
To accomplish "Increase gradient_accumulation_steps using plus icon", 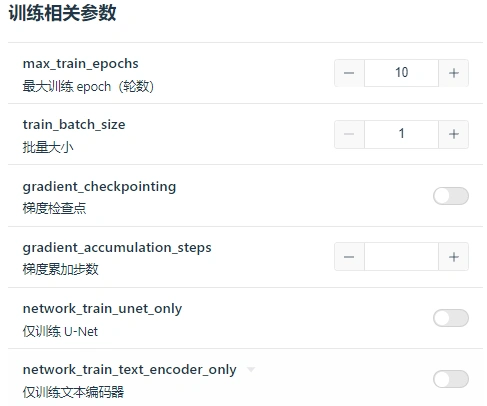I will point(454,257).
